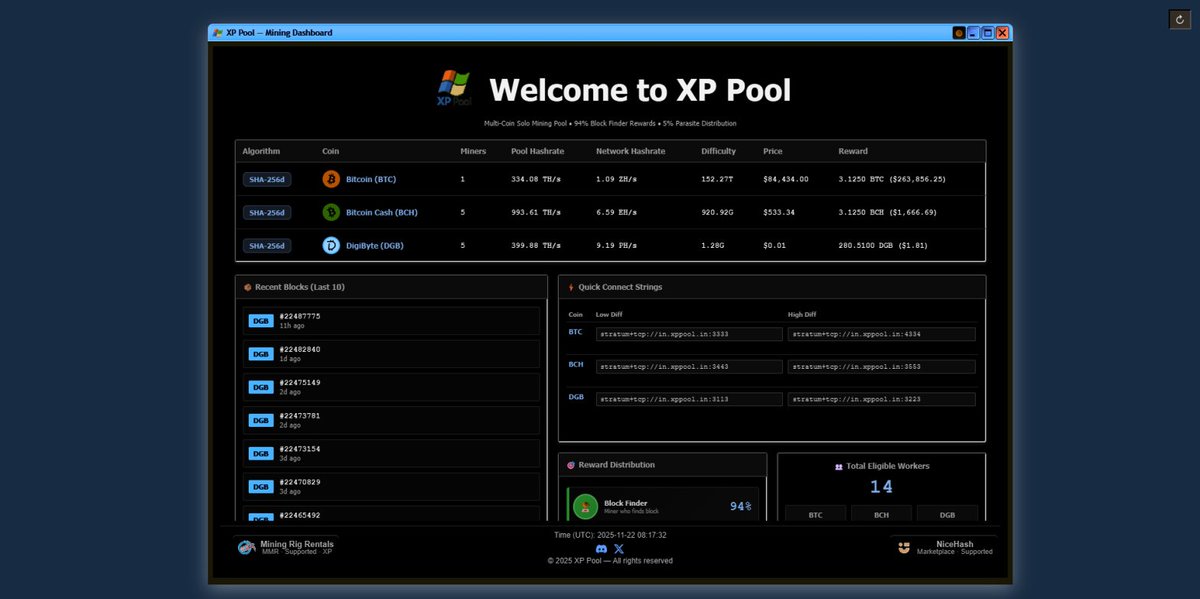Select the BCH high diff stratum field
The image size is (1200, 599).
point(881,367)
